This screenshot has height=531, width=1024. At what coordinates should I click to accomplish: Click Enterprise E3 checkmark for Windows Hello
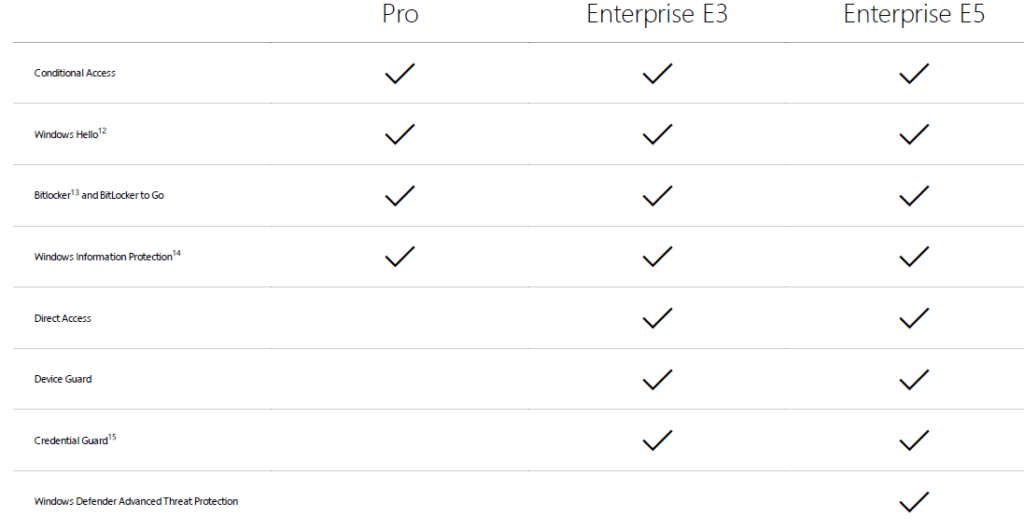[x=657, y=135]
